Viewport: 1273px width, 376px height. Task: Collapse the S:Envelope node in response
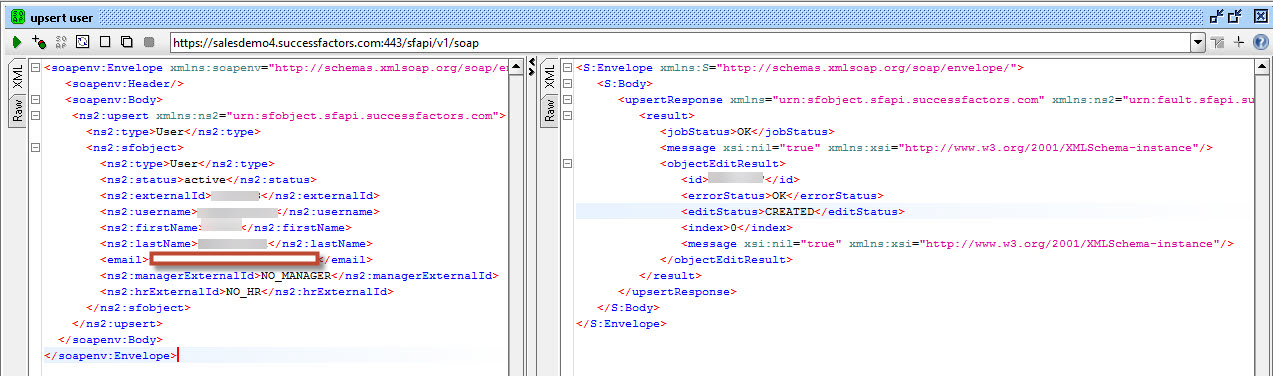tap(568, 67)
